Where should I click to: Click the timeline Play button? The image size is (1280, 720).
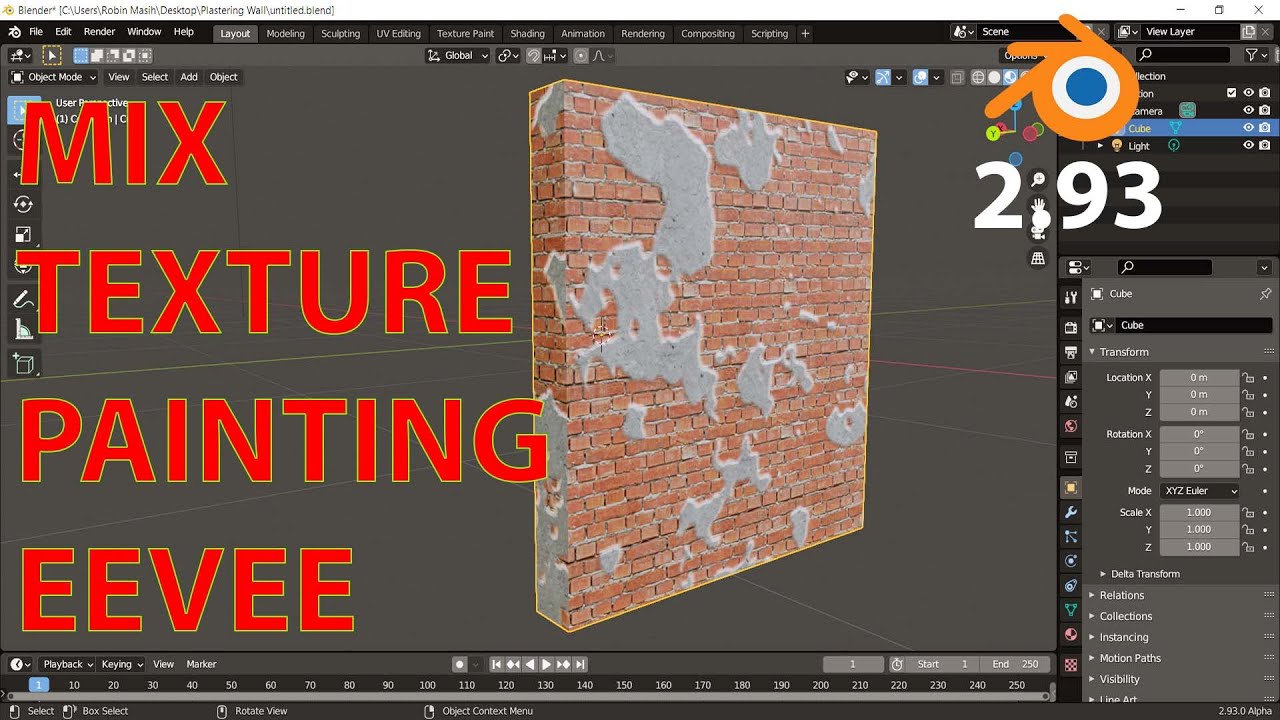[546, 664]
